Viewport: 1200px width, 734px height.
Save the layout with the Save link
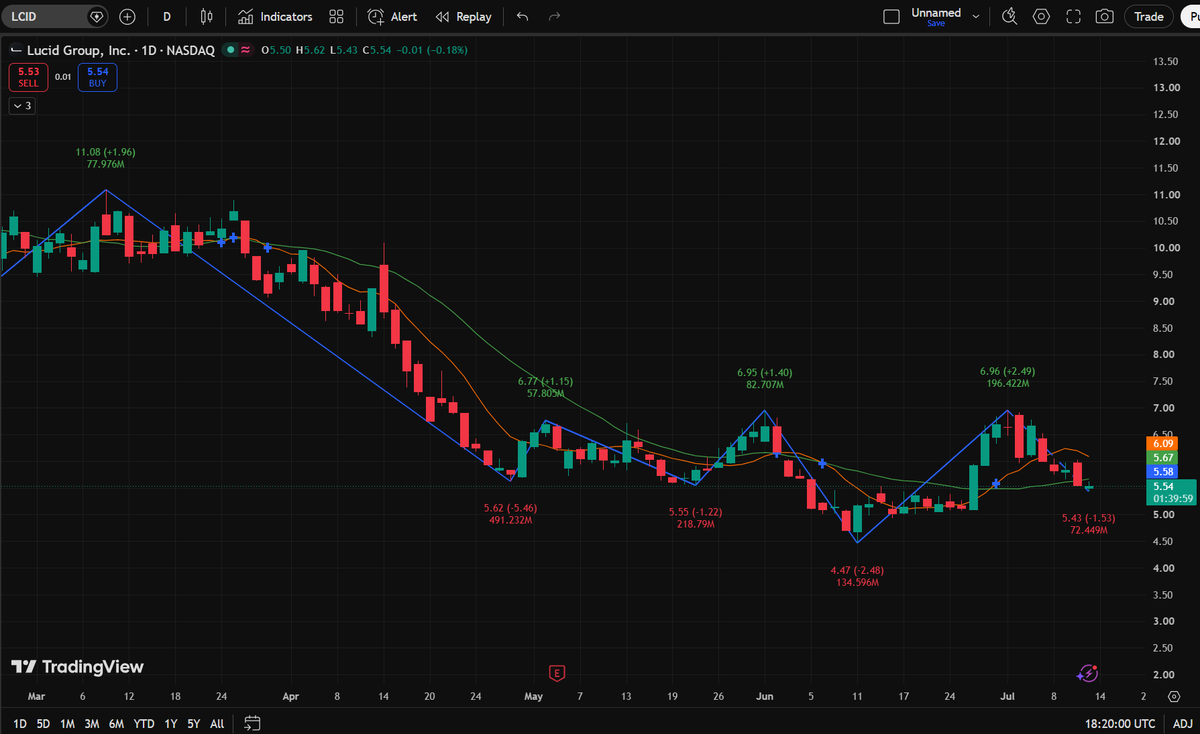pyautogui.click(x=936, y=23)
